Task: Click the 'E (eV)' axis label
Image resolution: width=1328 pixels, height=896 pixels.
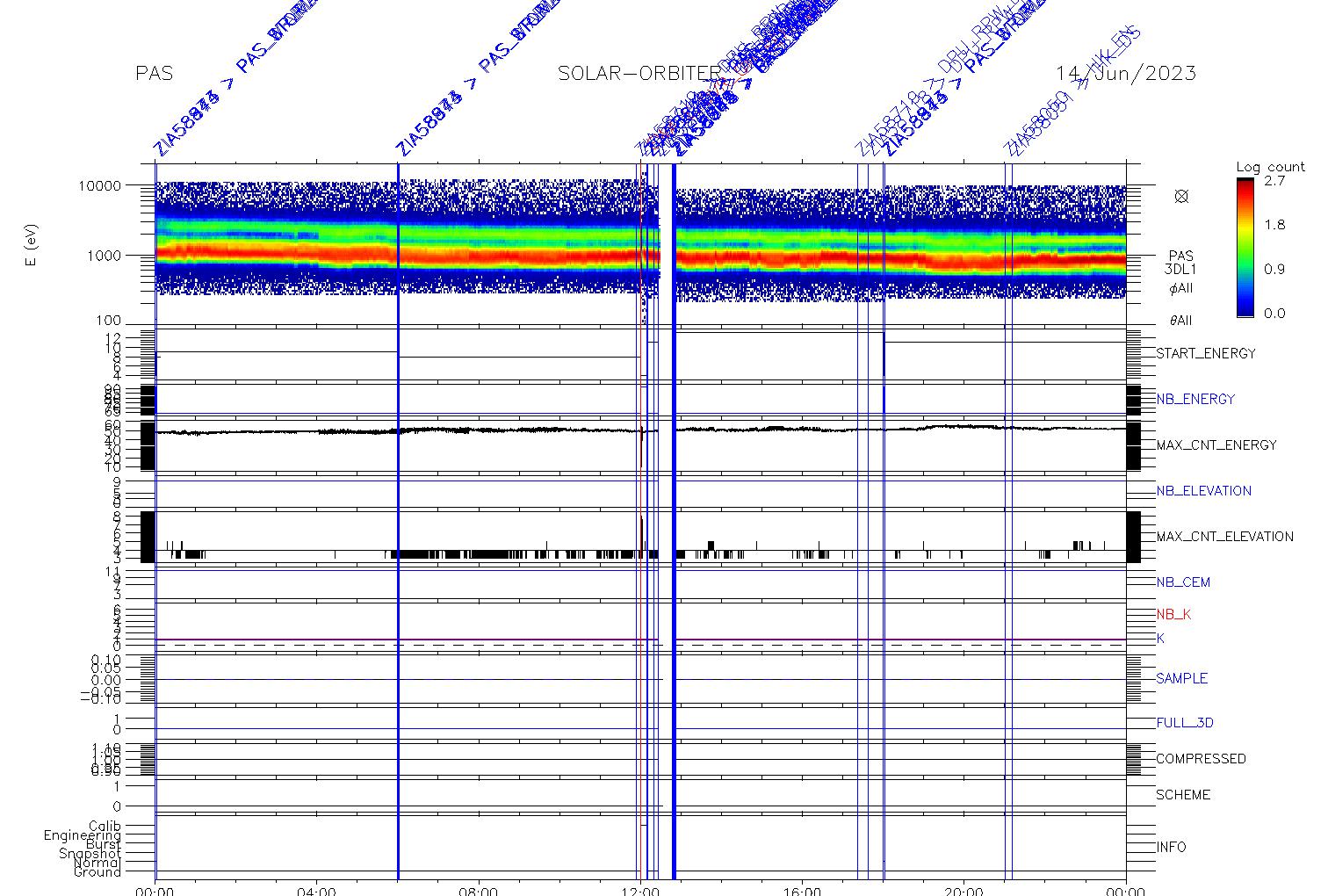Action: [32, 247]
